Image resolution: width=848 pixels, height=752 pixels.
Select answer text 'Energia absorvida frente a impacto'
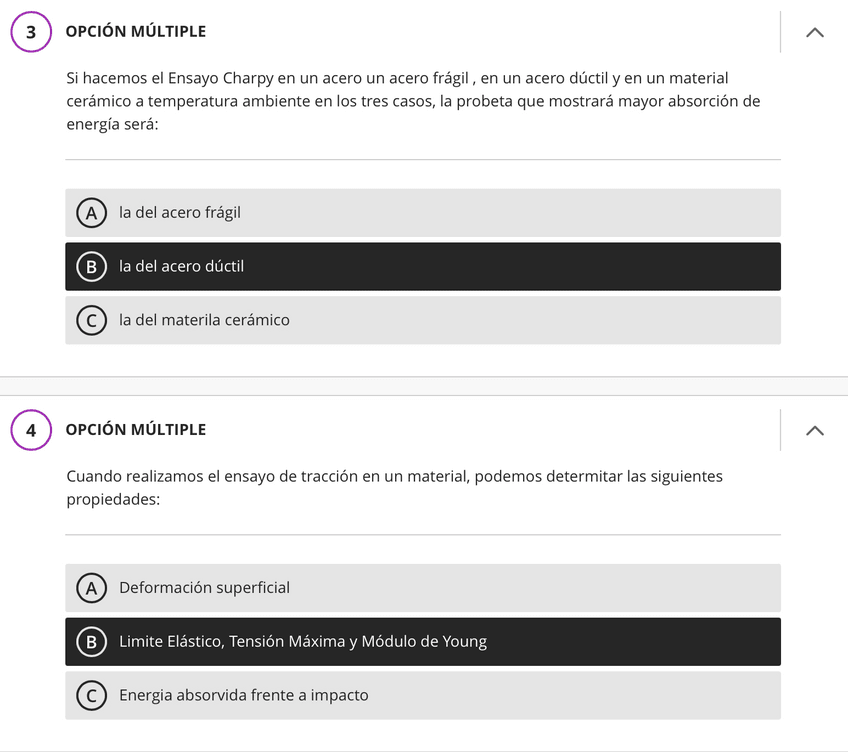click(x=243, y=695)
